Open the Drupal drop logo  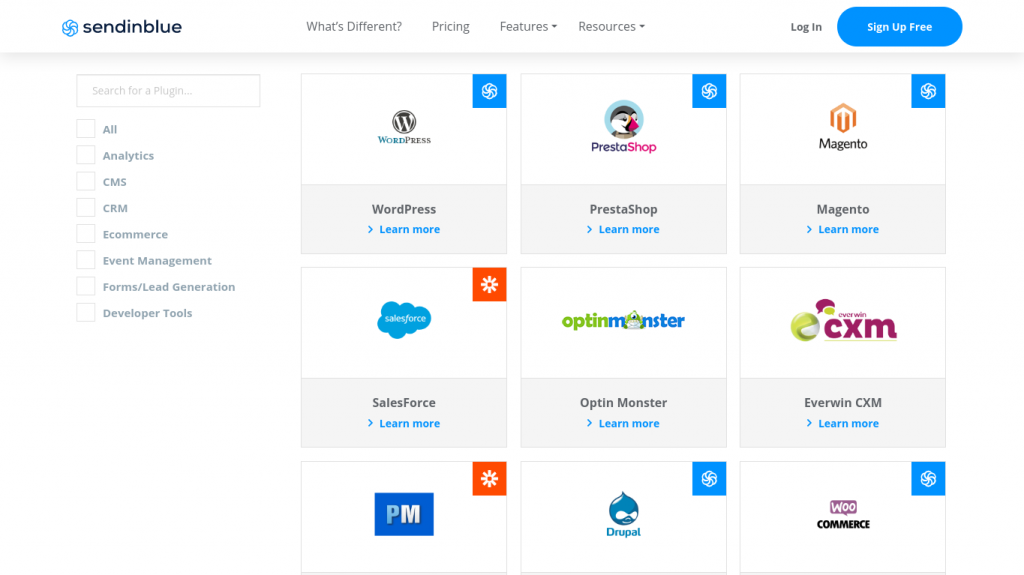pos(624,514)
